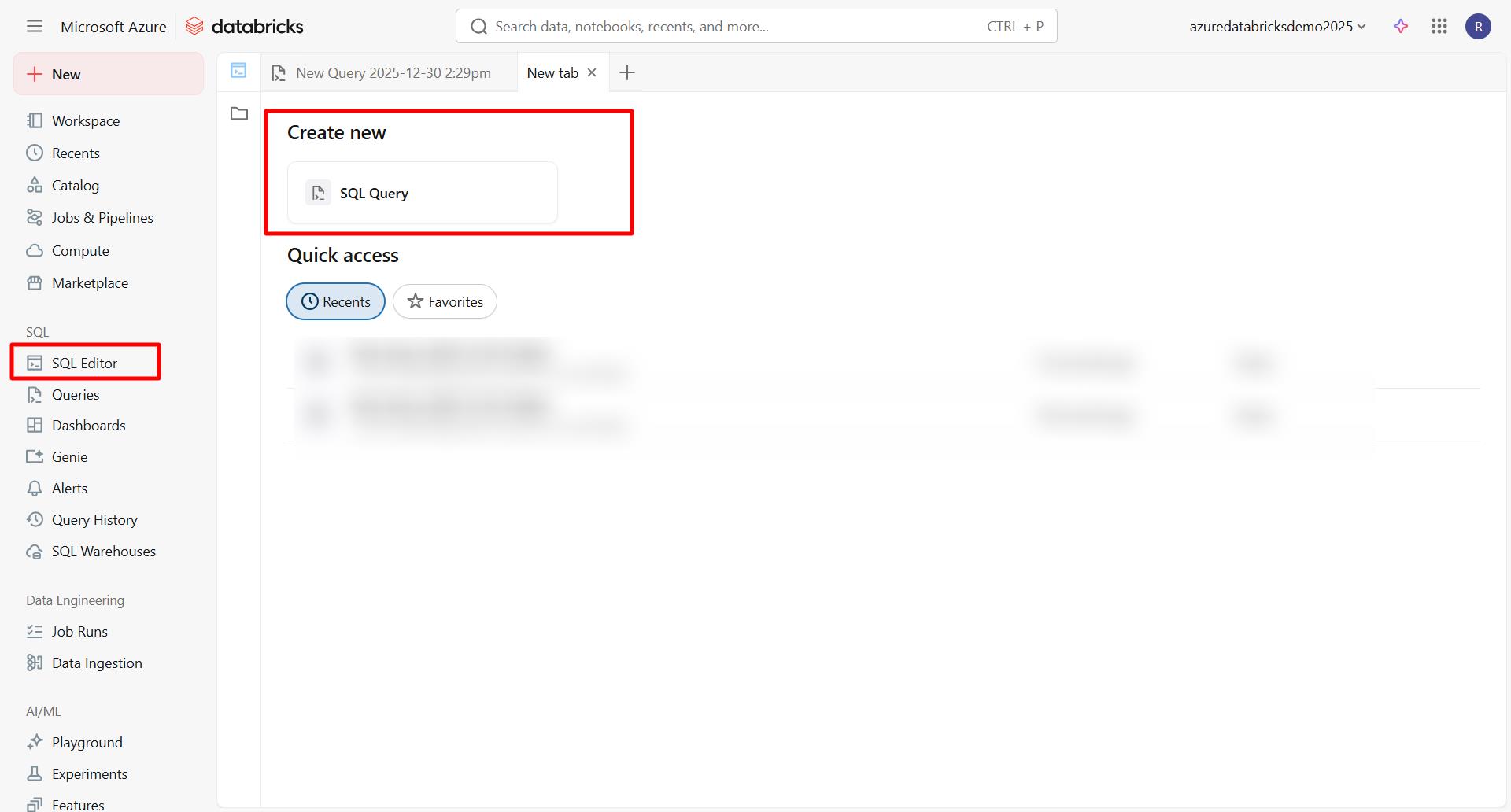Close the New tab
The width and height of the screenshot is (1511, 812).
pos(592,72)
